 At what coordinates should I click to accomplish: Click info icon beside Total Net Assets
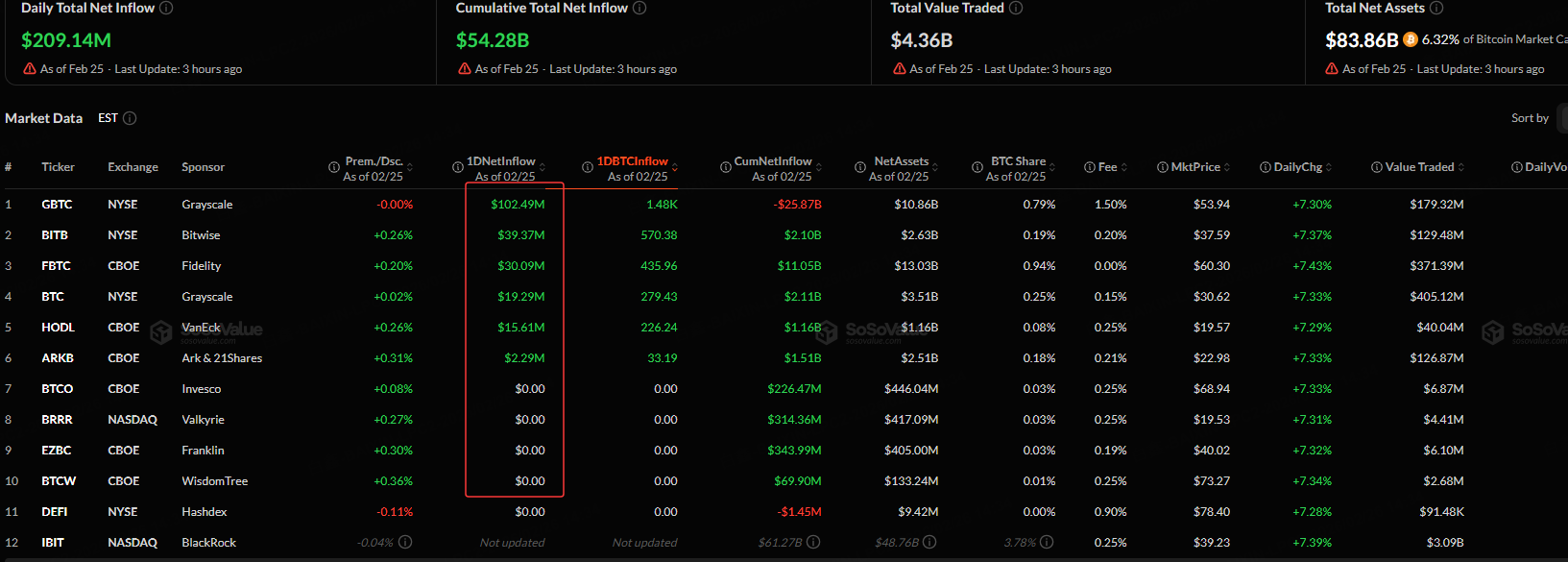point(1436,8)
